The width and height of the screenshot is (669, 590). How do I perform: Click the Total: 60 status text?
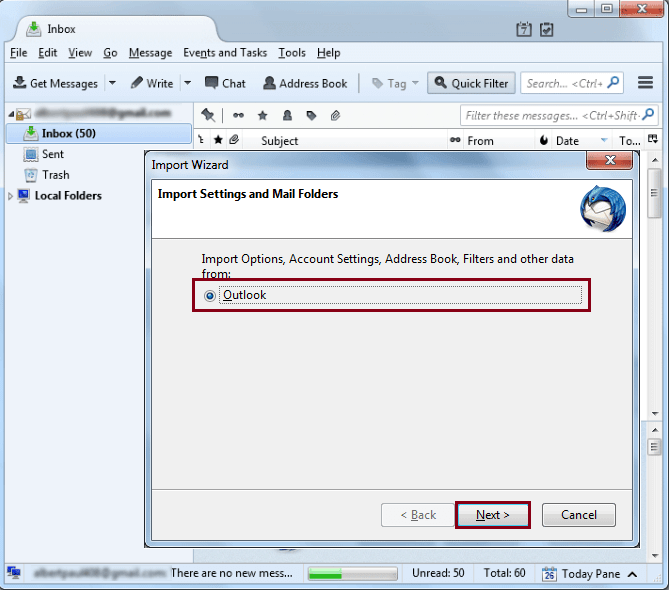coord(504,573)
